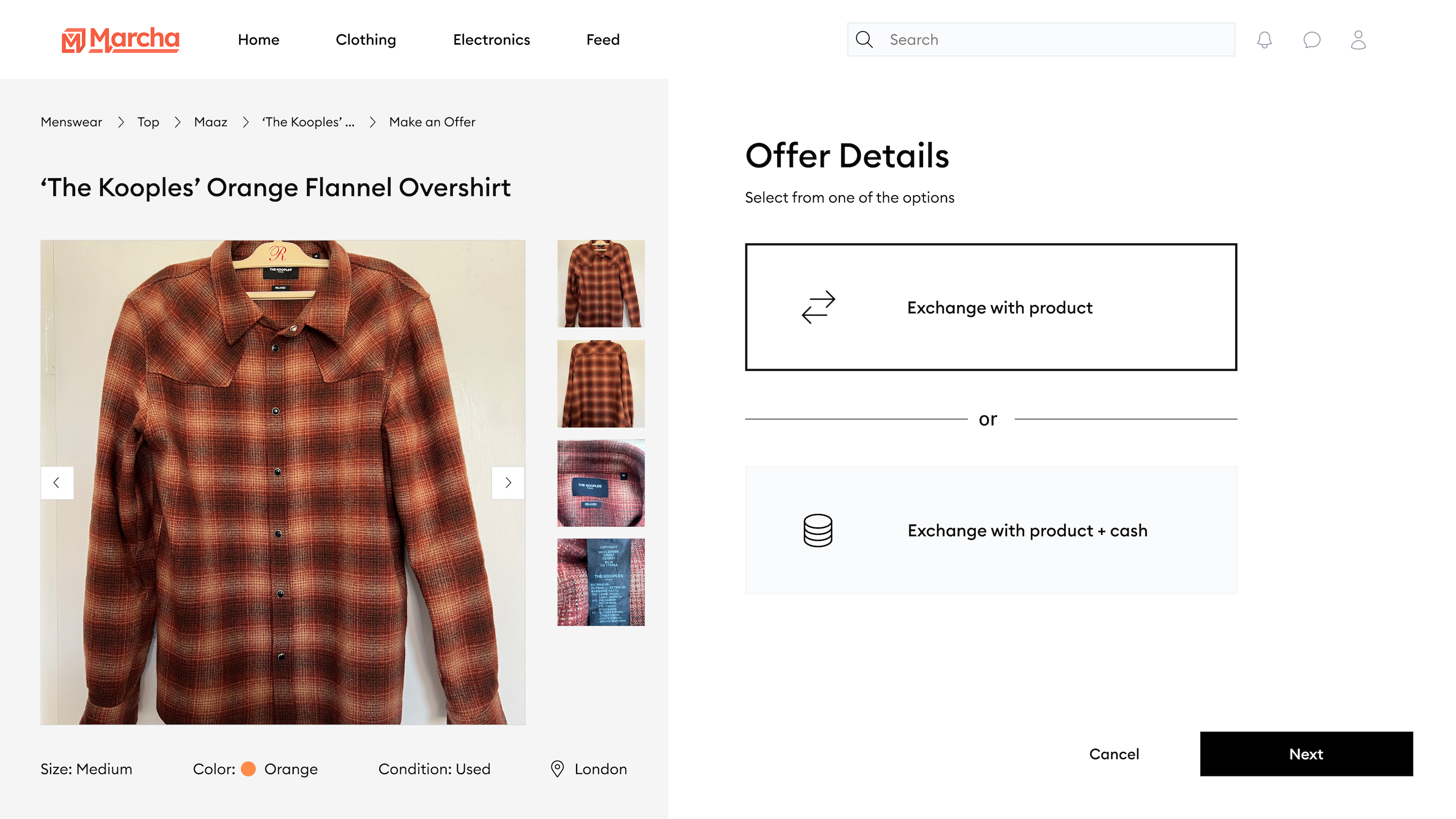The height and width of the screenshot is (819, 1456).
Task: Select Exchange with product option
Action: point(991,307)
